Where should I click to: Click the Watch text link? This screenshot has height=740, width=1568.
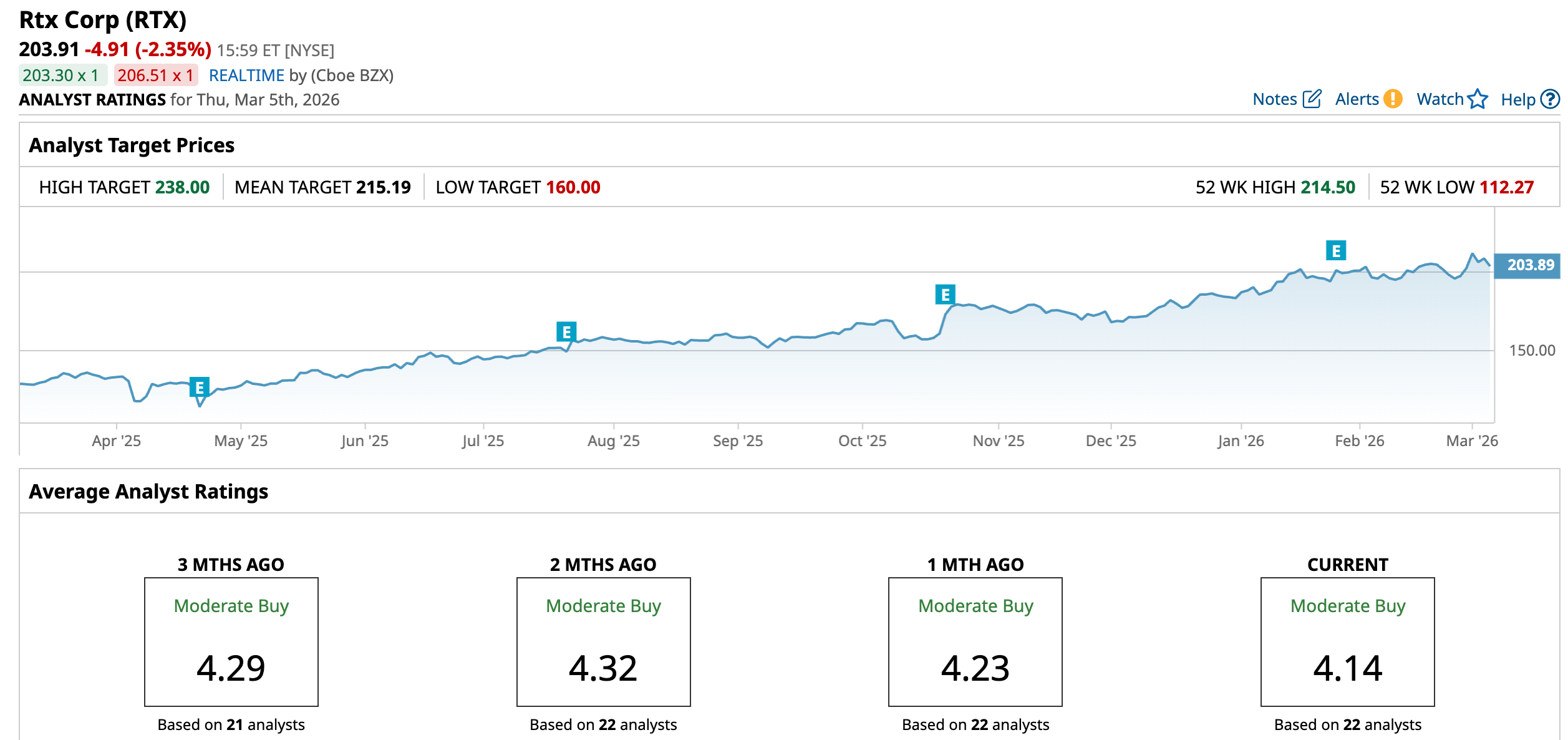click(1440, 99)
